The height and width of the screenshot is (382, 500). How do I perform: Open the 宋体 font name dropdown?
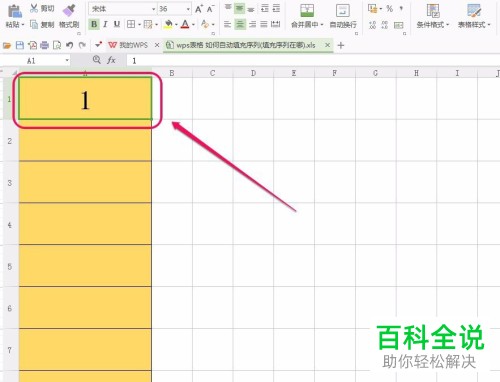(x=154, y=9)
